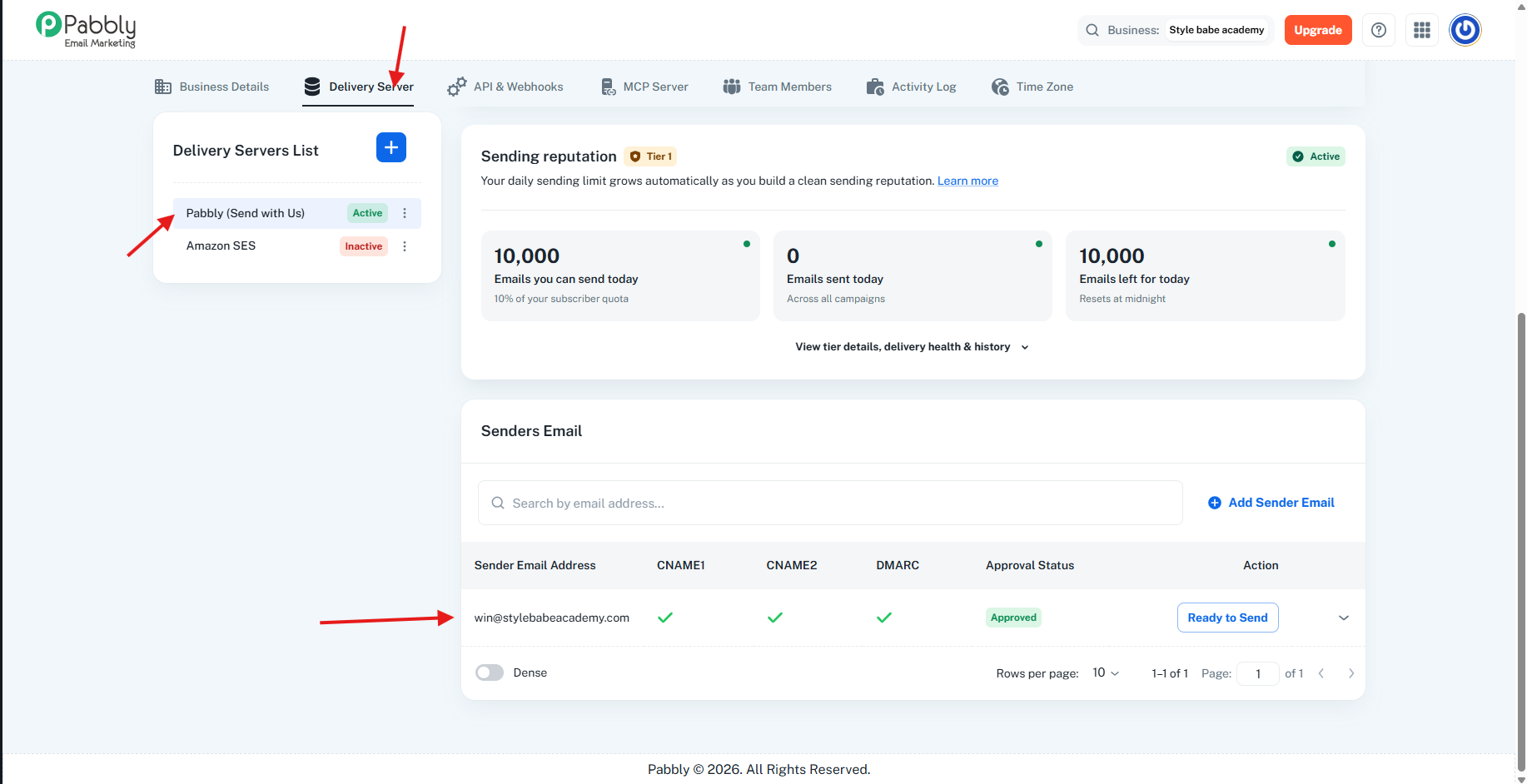1527x784 pixels.
Task: Open the Time Zone tab
Action: (x=1032, y=87)
